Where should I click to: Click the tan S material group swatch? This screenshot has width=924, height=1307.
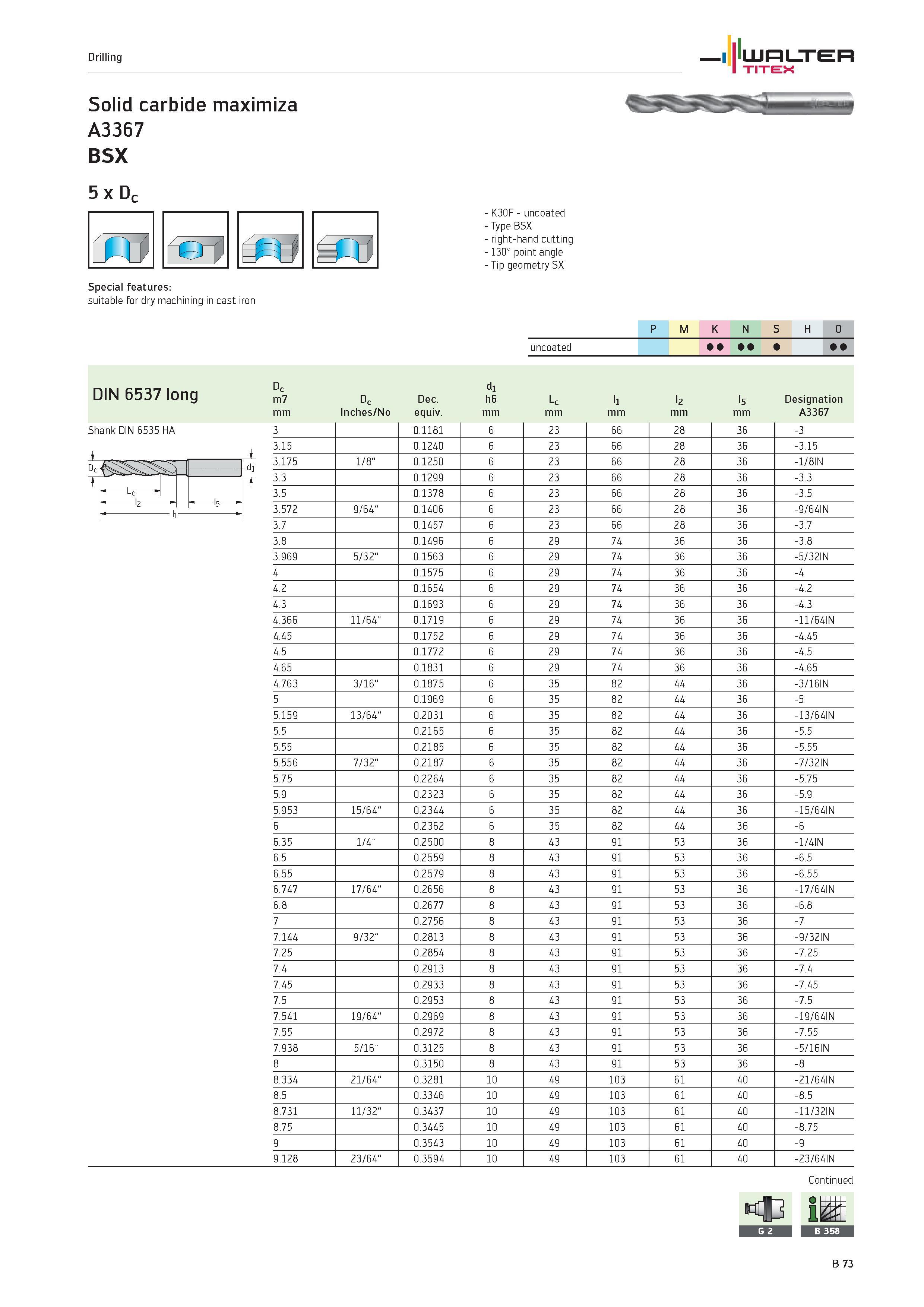coord(776,329)
